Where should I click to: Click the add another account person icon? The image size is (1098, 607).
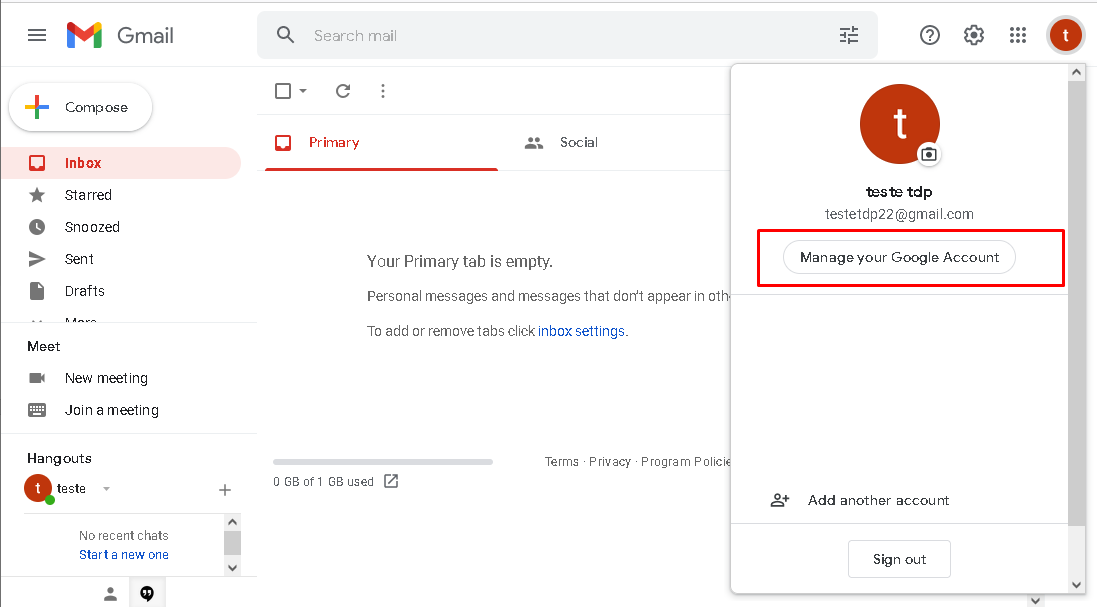click(x=780, y=500)
